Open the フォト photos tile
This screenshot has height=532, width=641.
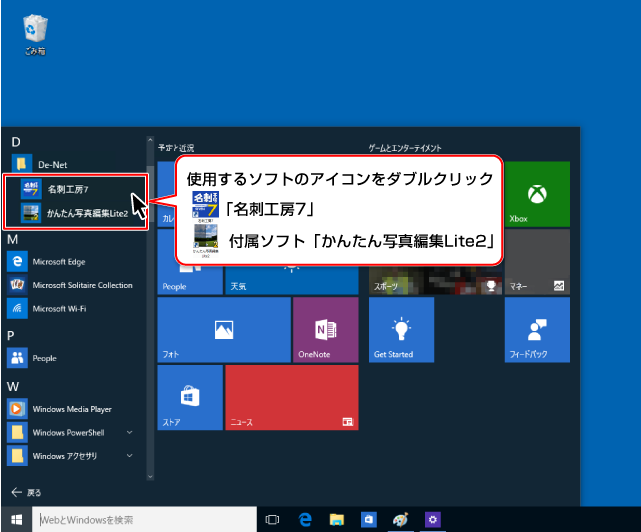[x=224, y=330]
